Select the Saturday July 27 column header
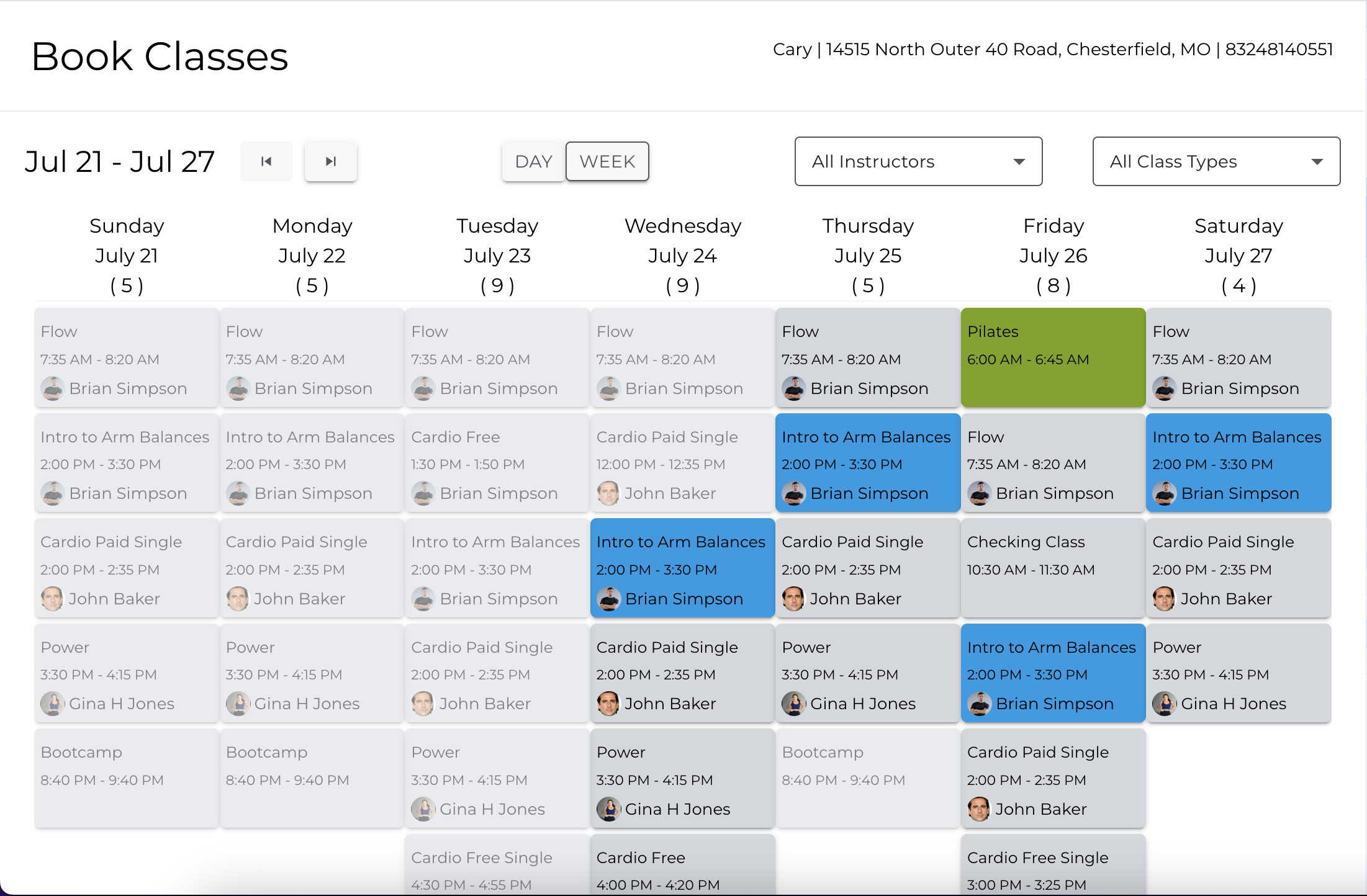 point(1238,255)
